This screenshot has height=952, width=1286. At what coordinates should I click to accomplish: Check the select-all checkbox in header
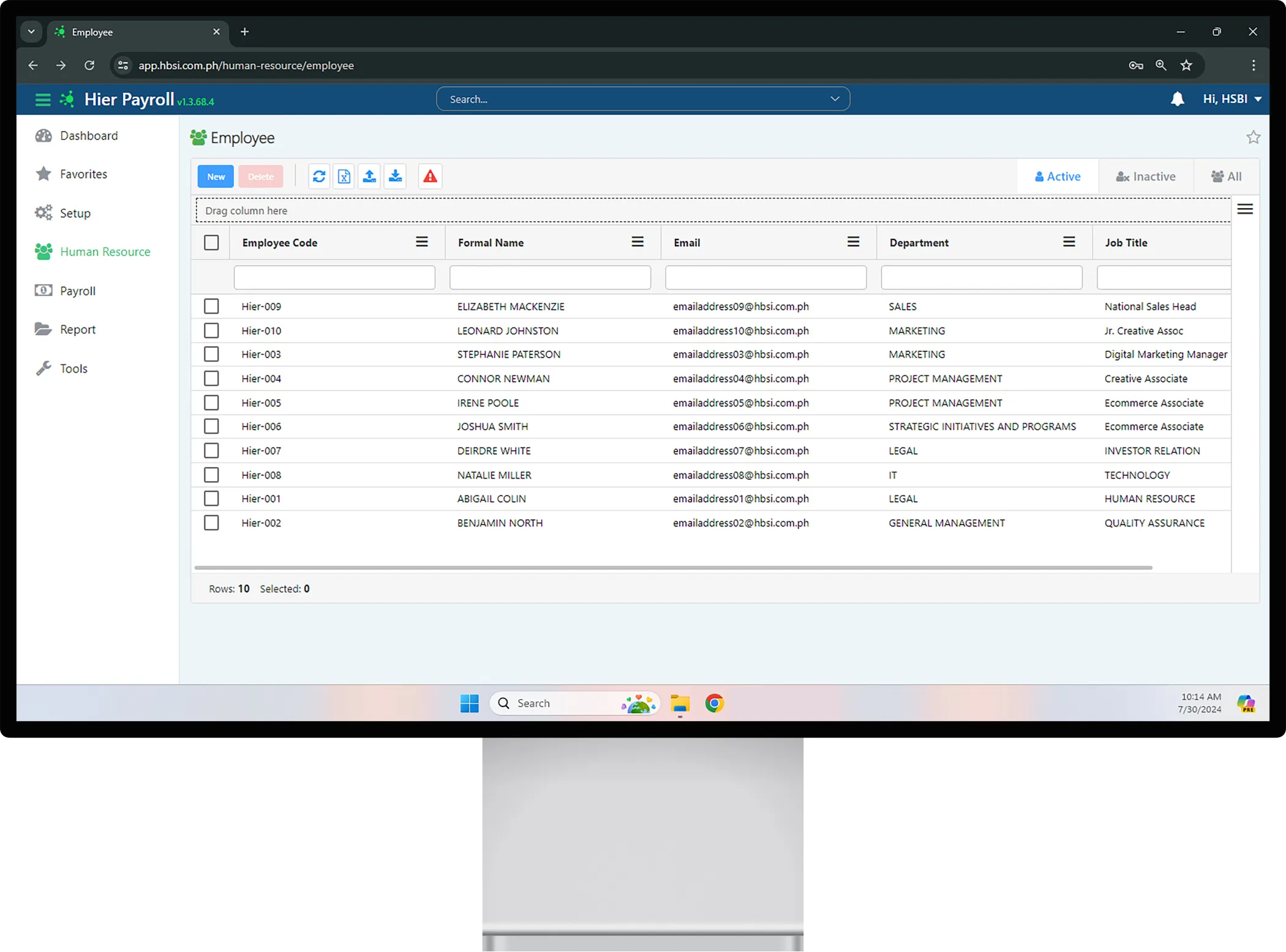[x=211, y=242]
